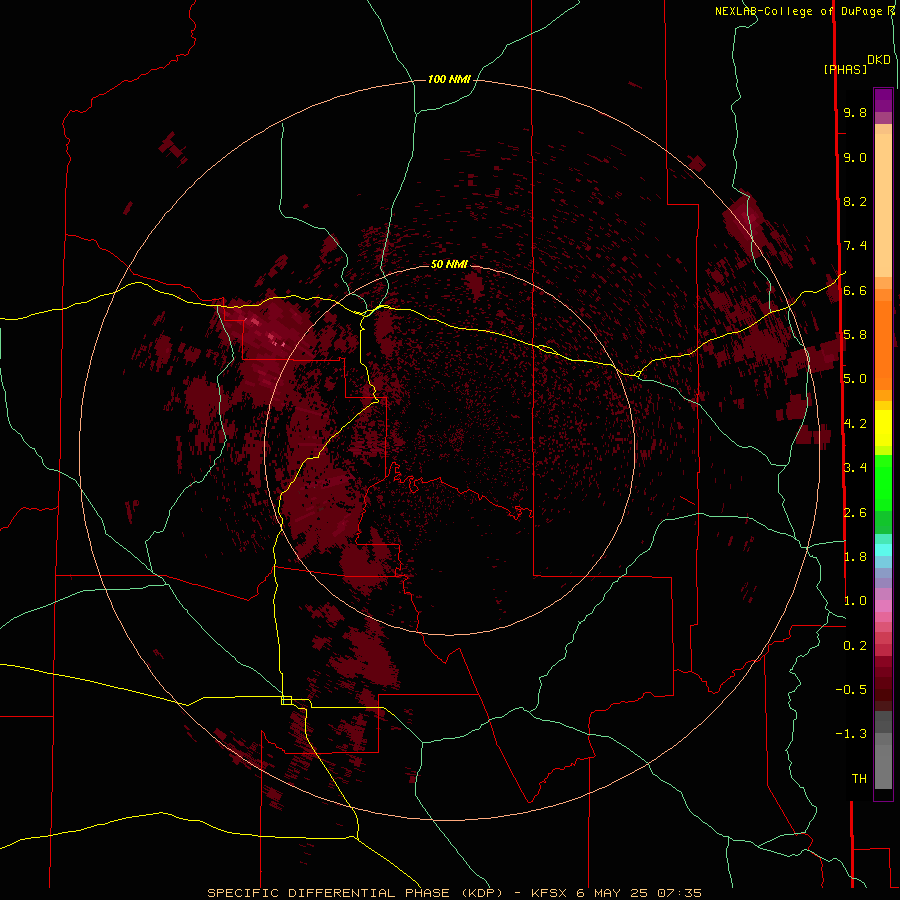Click the 50 NMI range ring label

(449, 264)
